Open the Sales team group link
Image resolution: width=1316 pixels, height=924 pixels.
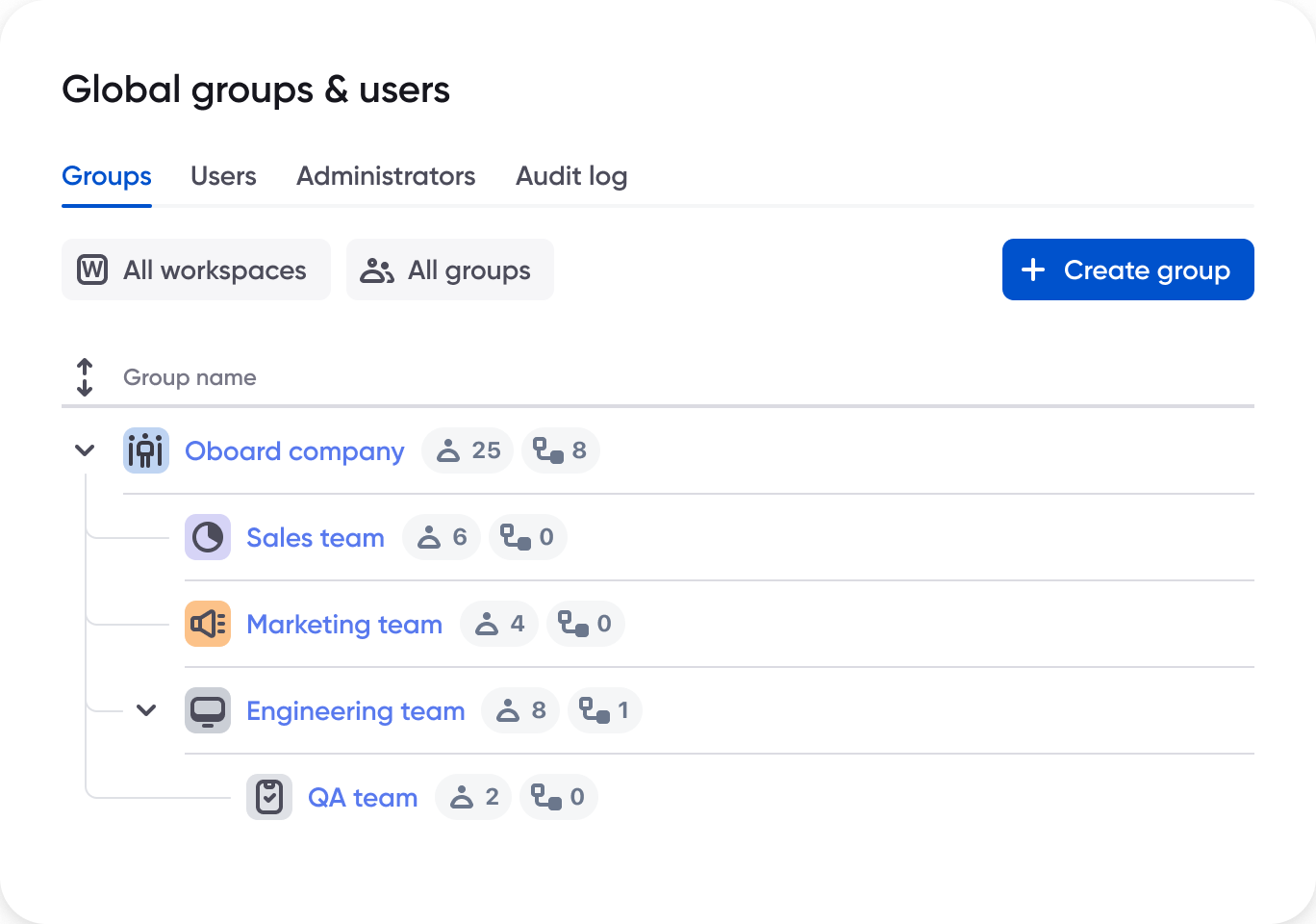click(316, 537)
